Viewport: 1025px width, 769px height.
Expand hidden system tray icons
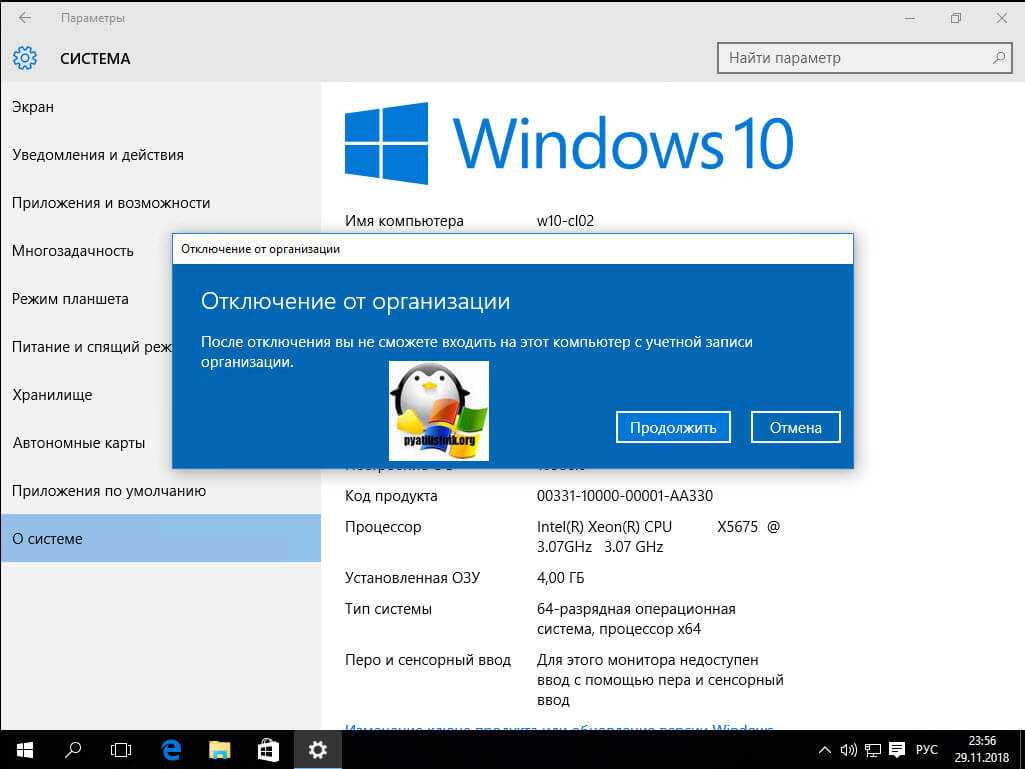[x=825, y=749]
